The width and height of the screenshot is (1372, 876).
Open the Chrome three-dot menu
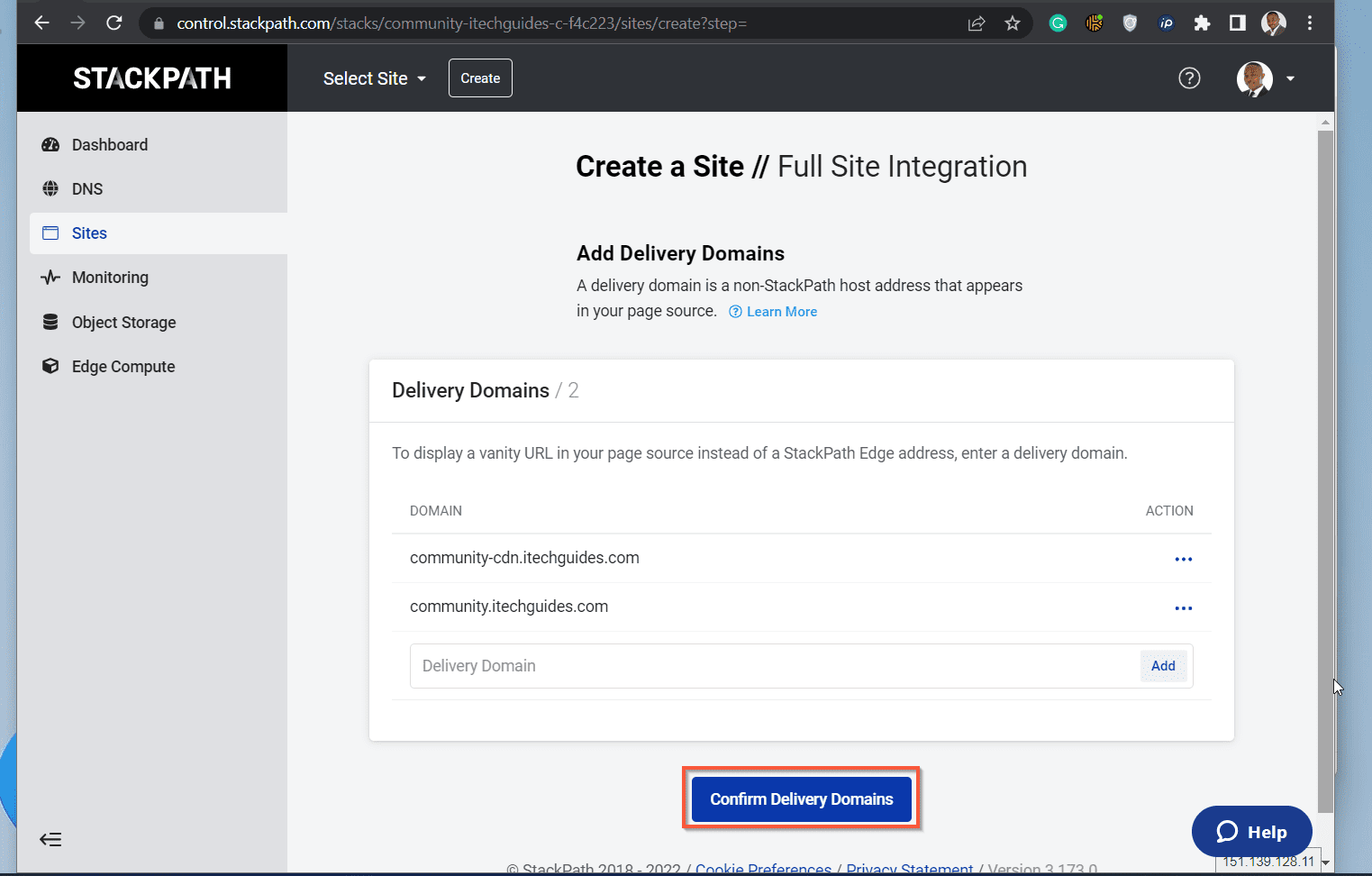pyautogui.click(x=1310, y=23)
